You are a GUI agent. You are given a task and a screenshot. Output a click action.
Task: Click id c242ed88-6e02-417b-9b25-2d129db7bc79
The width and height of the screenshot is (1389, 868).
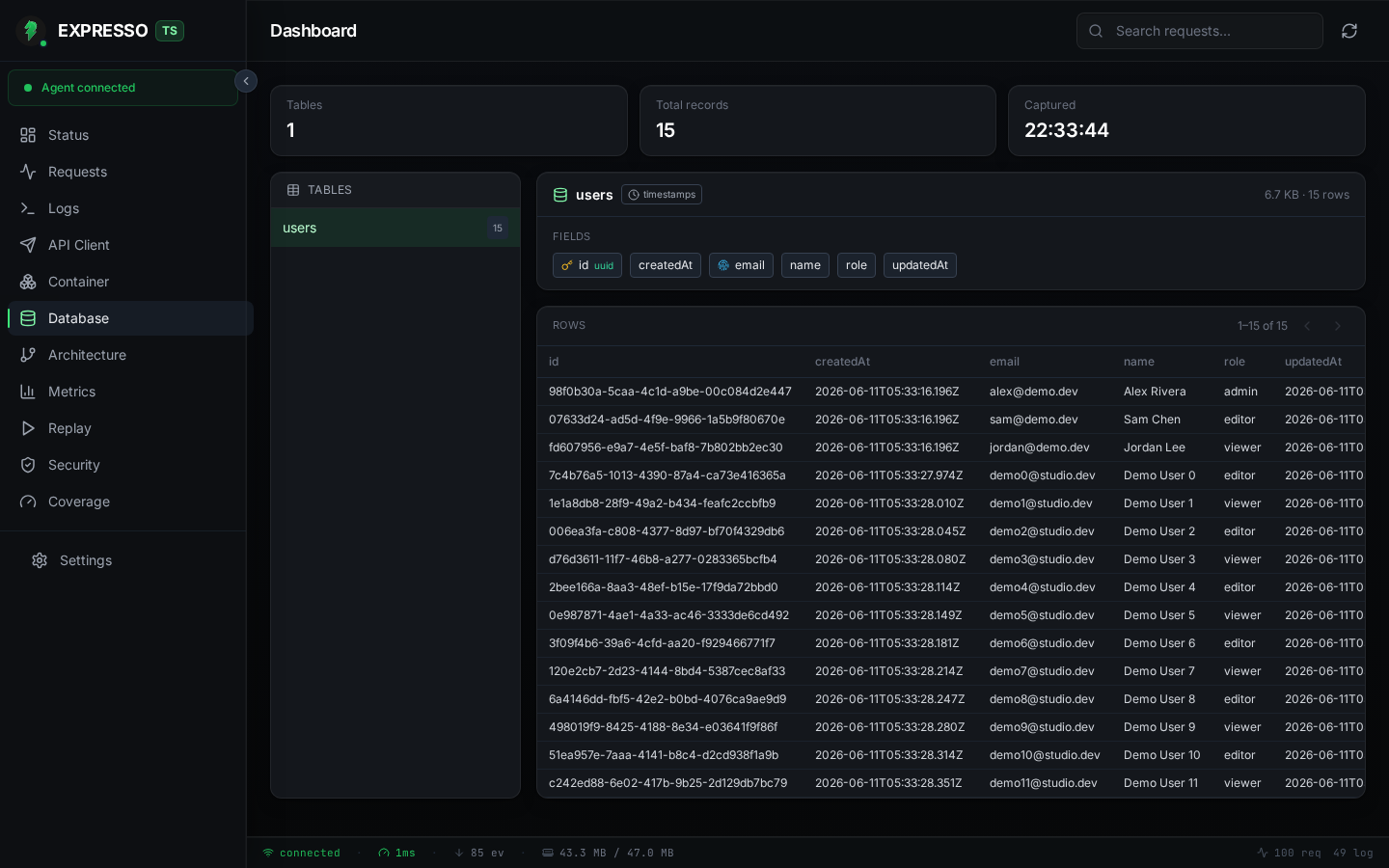click(x=668, y=783)
